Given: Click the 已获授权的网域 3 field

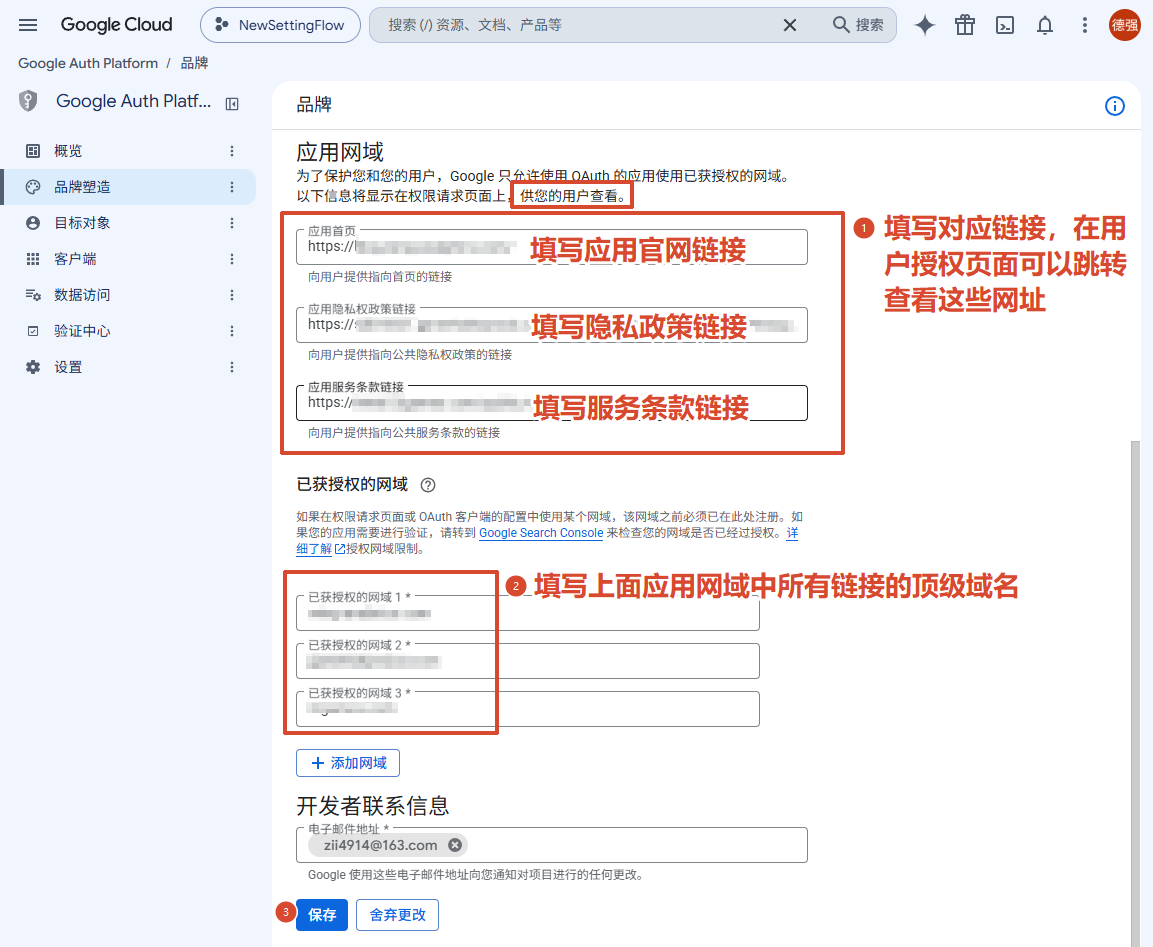Looking at the screenshot, I should pyautogui.click(x=528, y=709).
